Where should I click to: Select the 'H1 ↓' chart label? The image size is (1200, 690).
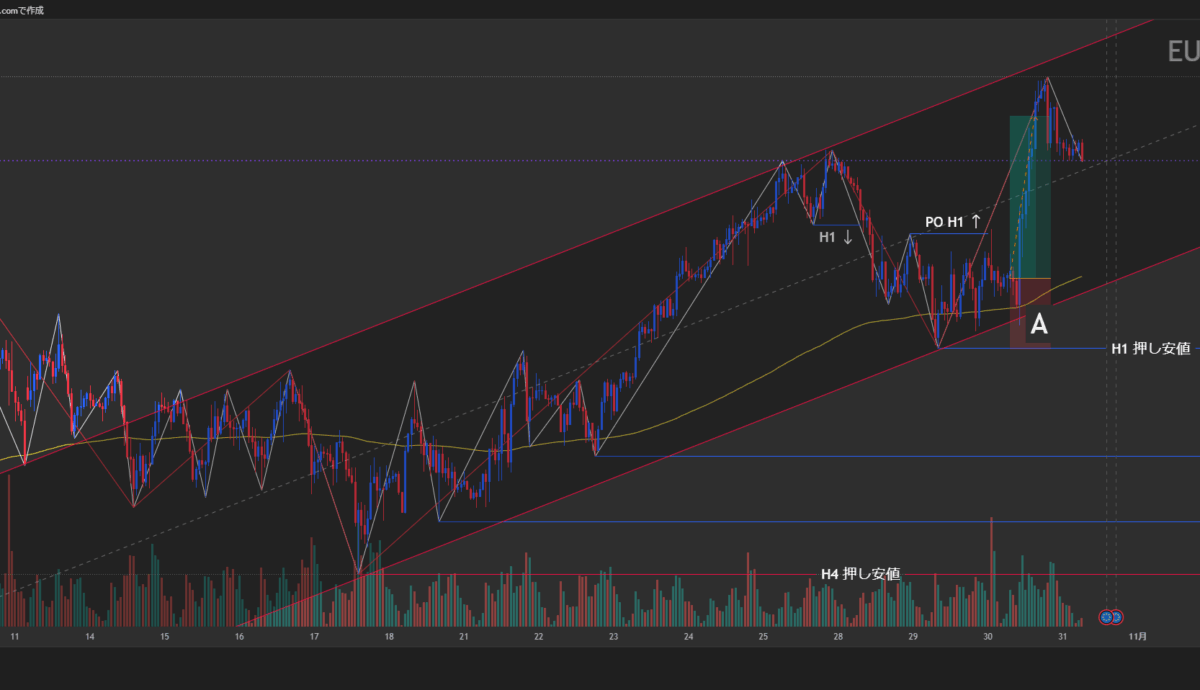tap(835, 237)
